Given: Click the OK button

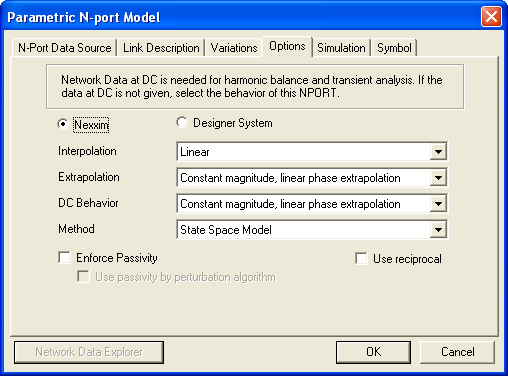Looking at the screenshot, I should tap(373, 352).
